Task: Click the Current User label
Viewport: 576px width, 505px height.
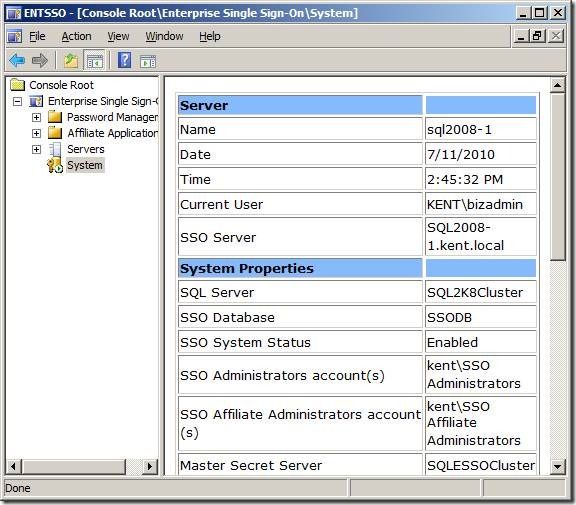Action: [222, 204]
